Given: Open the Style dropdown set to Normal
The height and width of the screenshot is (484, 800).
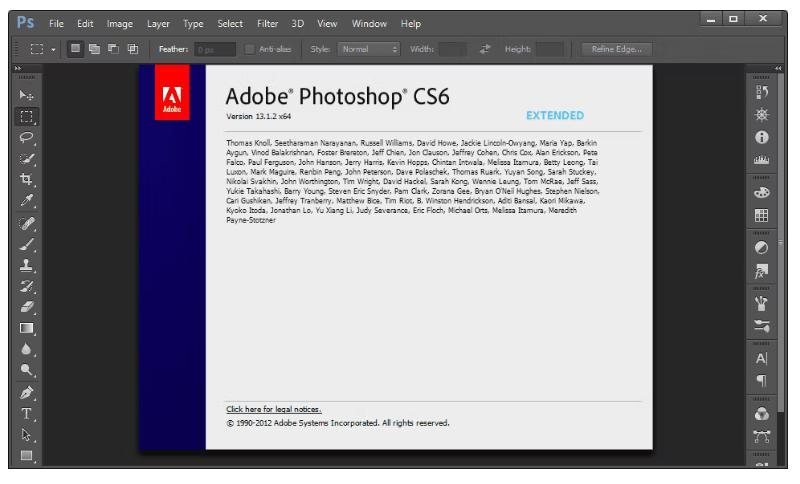Looking at the screenshot, I should click(x=369, y=48).
